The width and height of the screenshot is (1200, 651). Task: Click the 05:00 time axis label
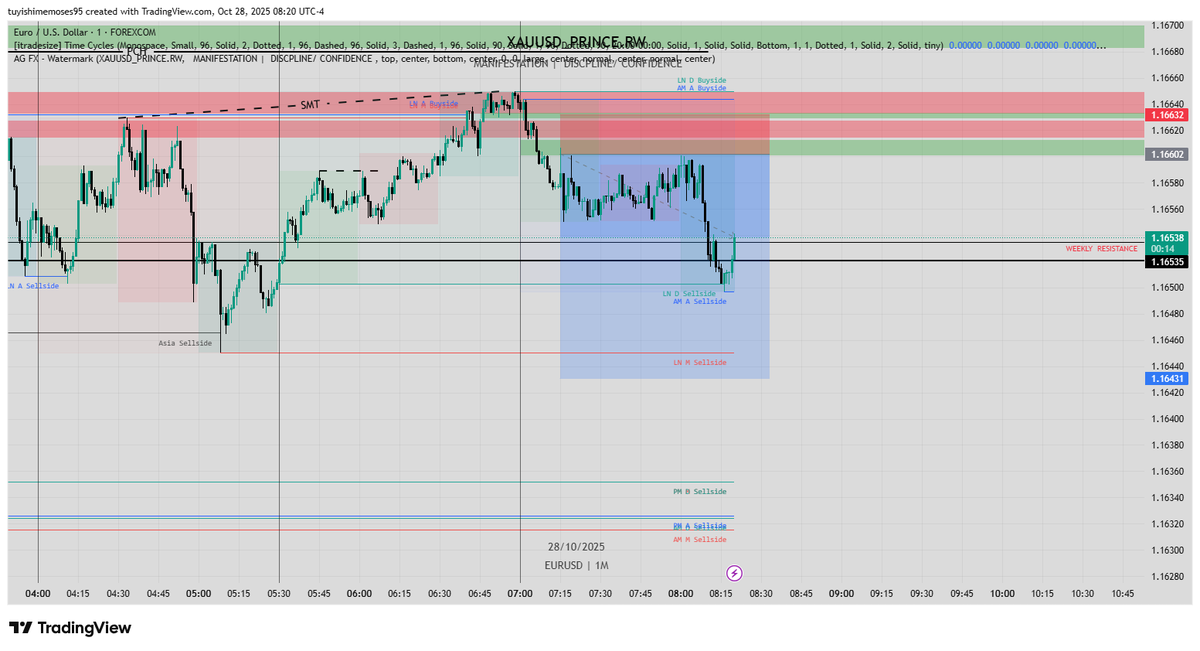pos(198,593)
